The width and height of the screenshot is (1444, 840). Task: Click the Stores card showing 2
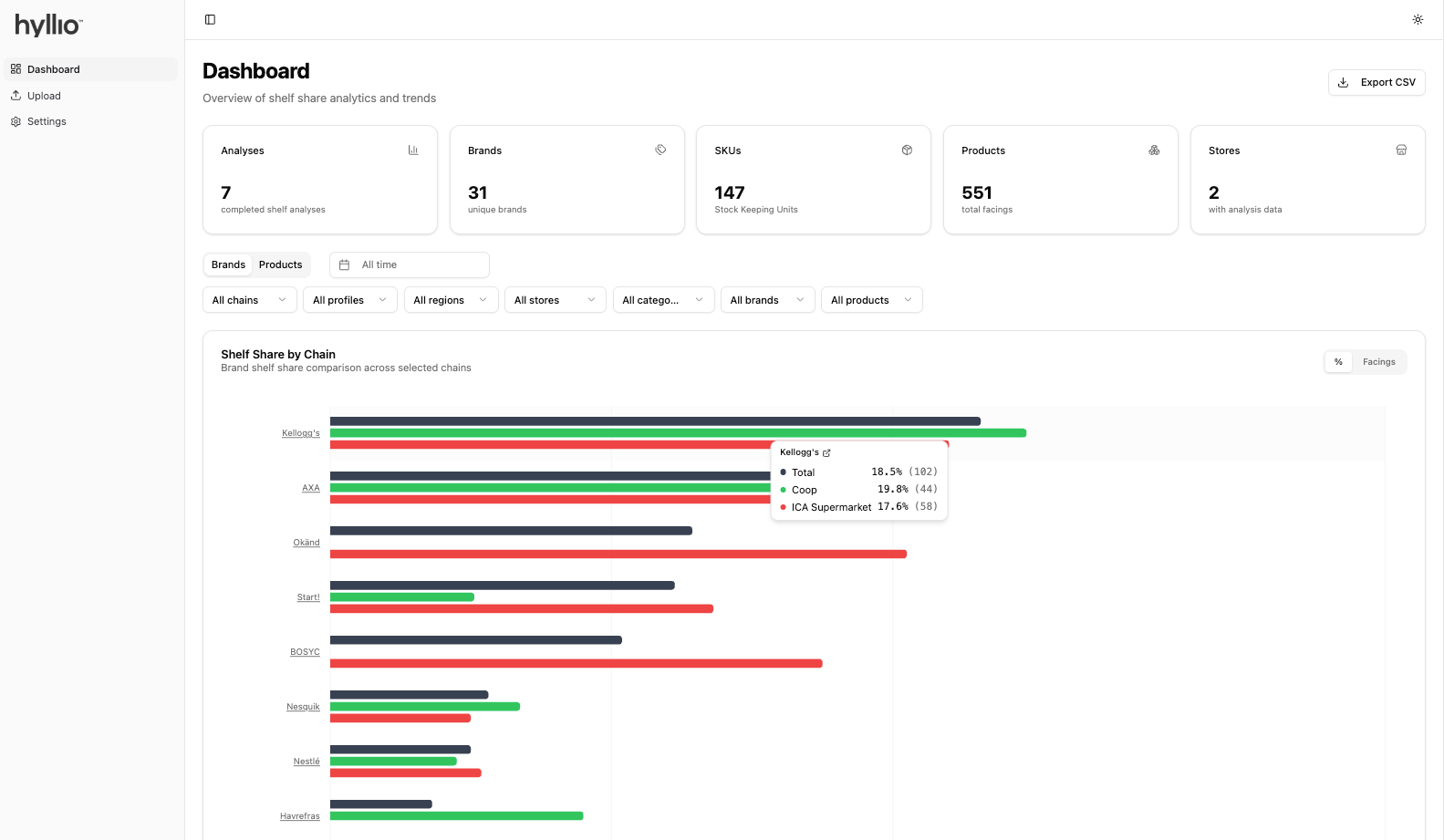click(x=1308, y=180)
